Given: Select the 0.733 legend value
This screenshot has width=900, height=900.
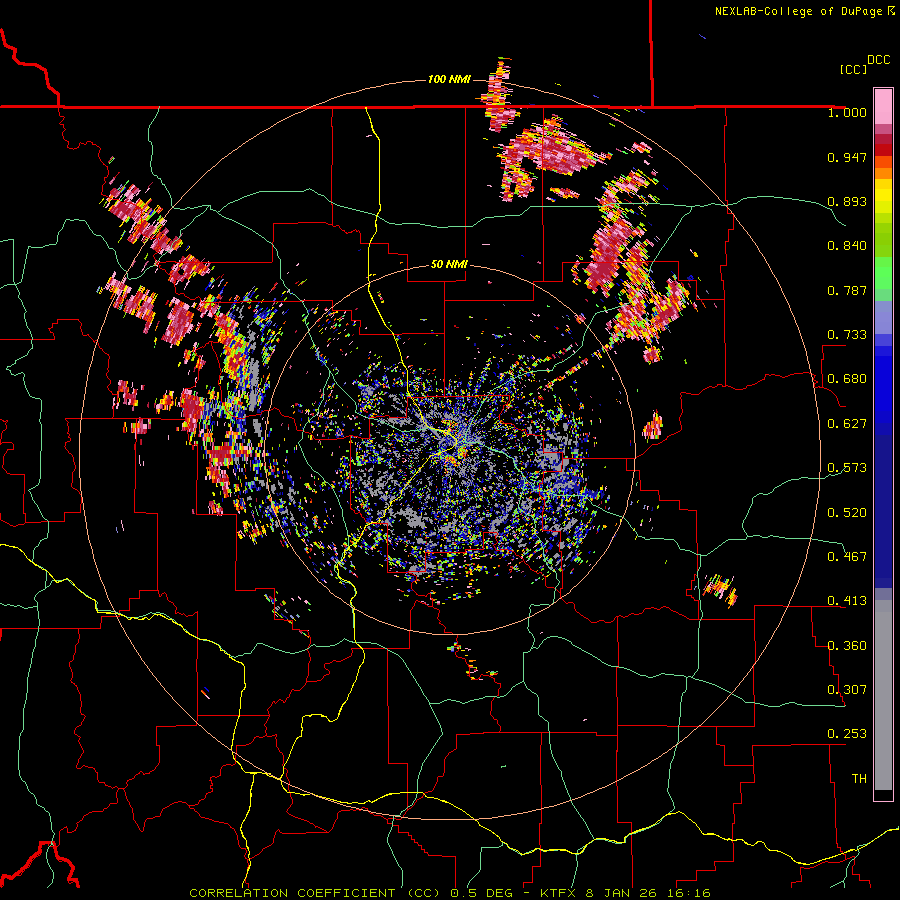Looking at the screenshot, I should tap(847, 335).
